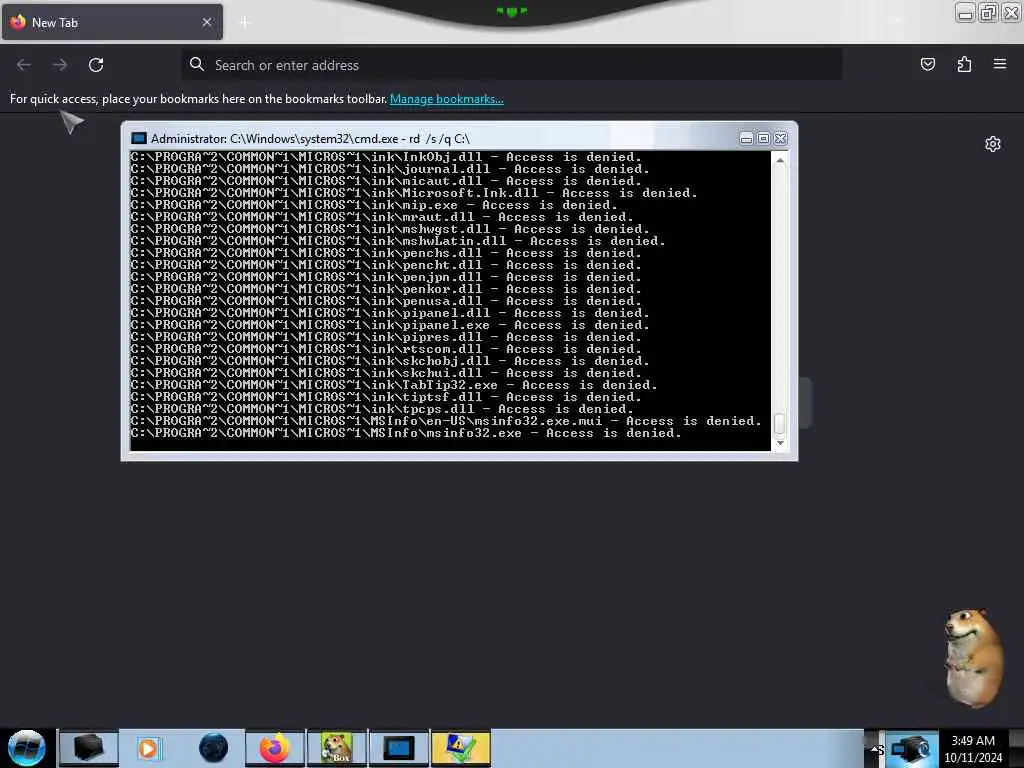Reload the page with the refresh icon
The height and width of the screenshot is (768, 1024).
click(96, 65)
